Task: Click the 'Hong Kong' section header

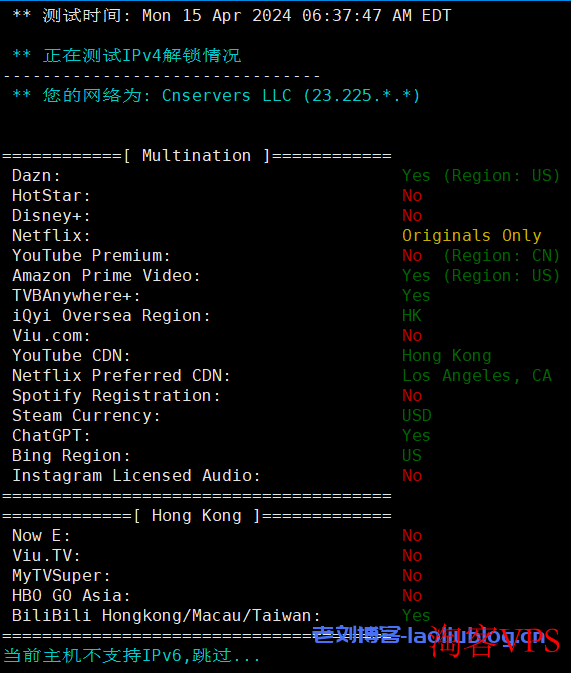Action: tap(197, 515)
